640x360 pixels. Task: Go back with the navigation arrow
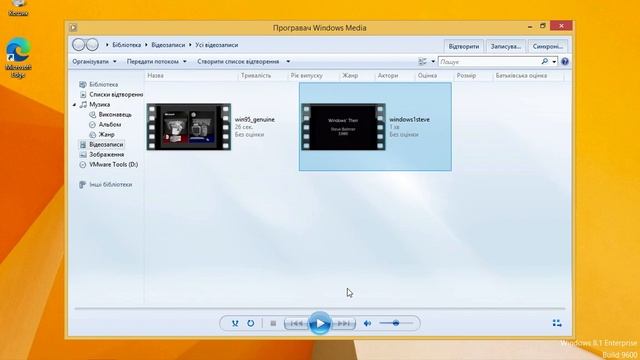pos(78,44)
